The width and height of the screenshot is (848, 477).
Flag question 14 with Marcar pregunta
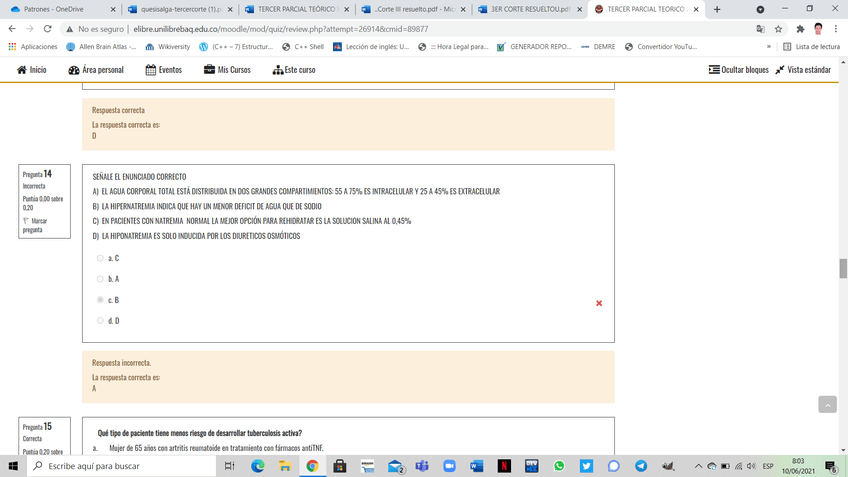click(x=35, y=225)
